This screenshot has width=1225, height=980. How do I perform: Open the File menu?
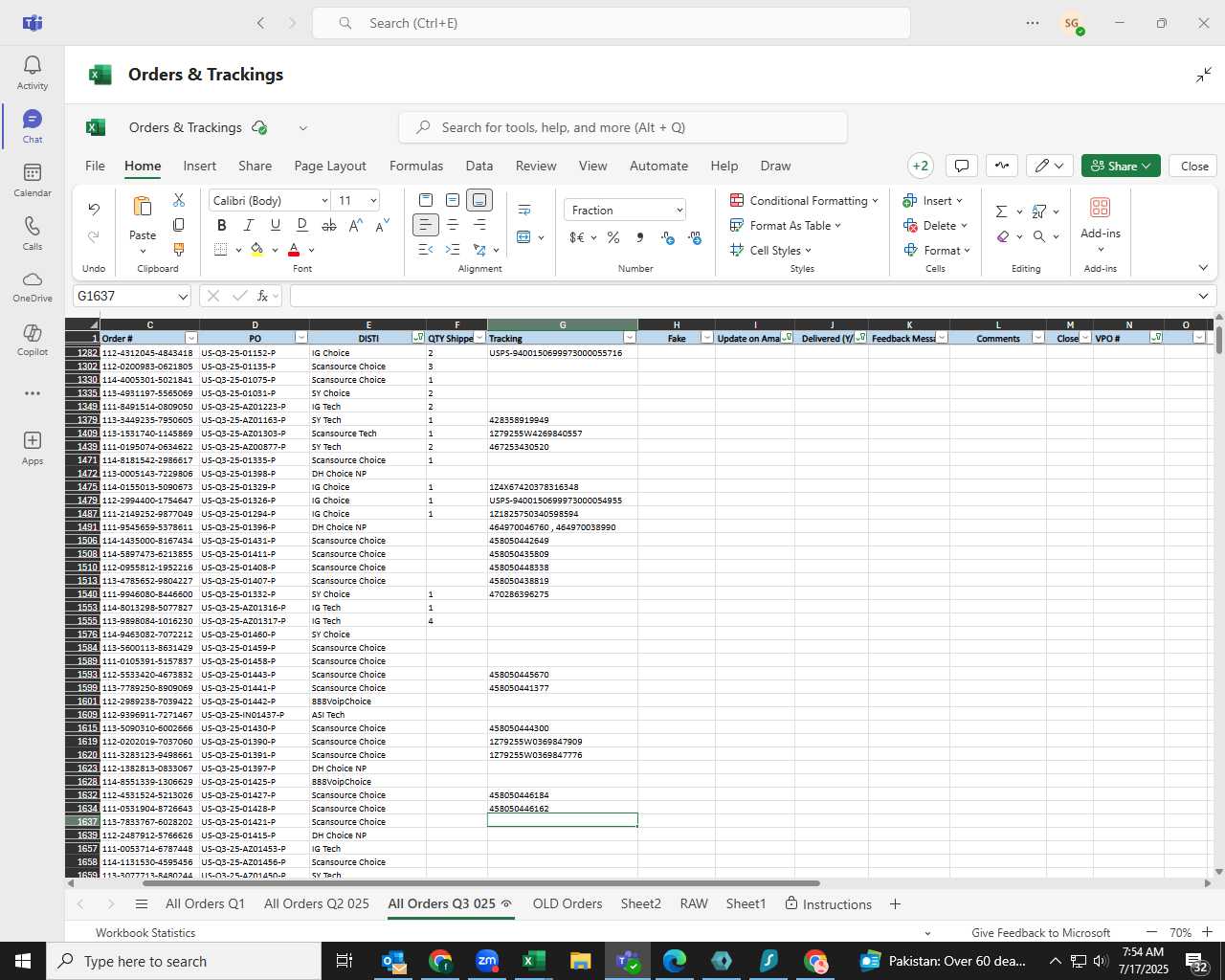(x=96, y=166)
